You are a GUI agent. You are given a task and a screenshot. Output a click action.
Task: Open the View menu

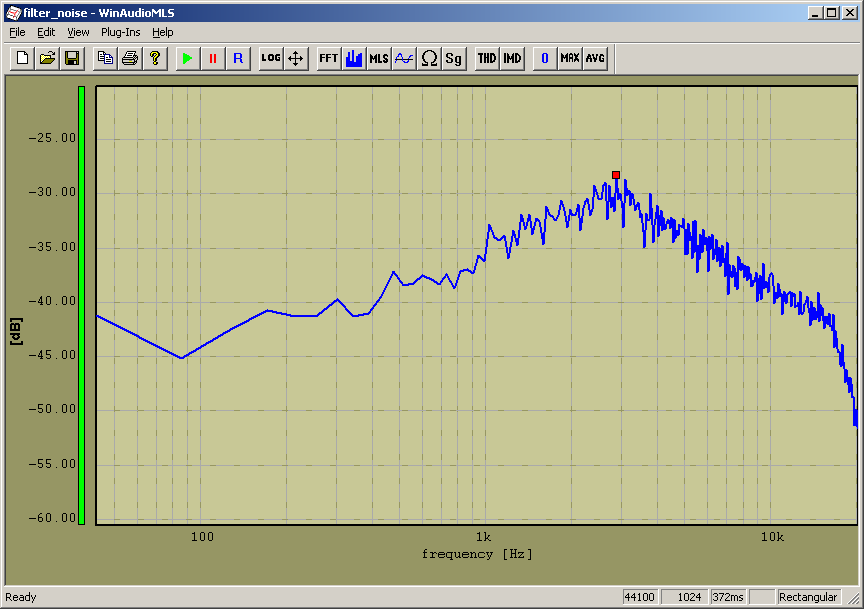(x=78, y=32)
